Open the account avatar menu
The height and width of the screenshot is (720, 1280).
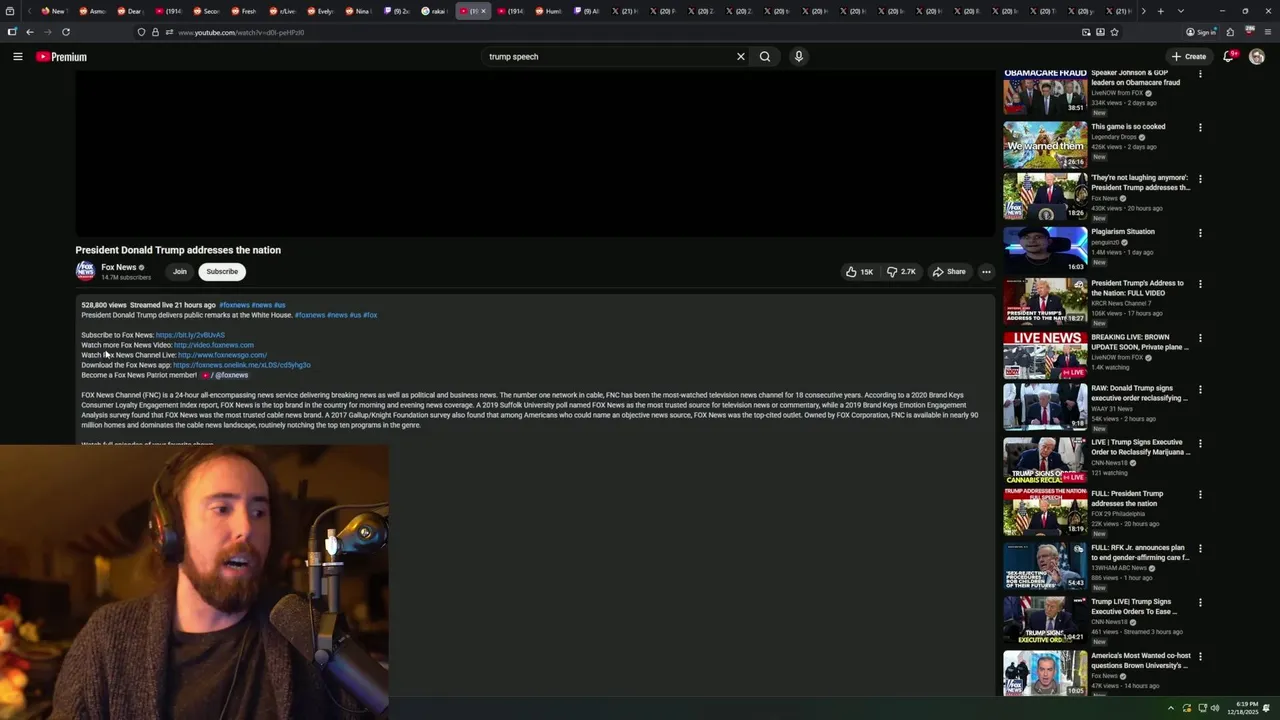tap(1257, 57)
